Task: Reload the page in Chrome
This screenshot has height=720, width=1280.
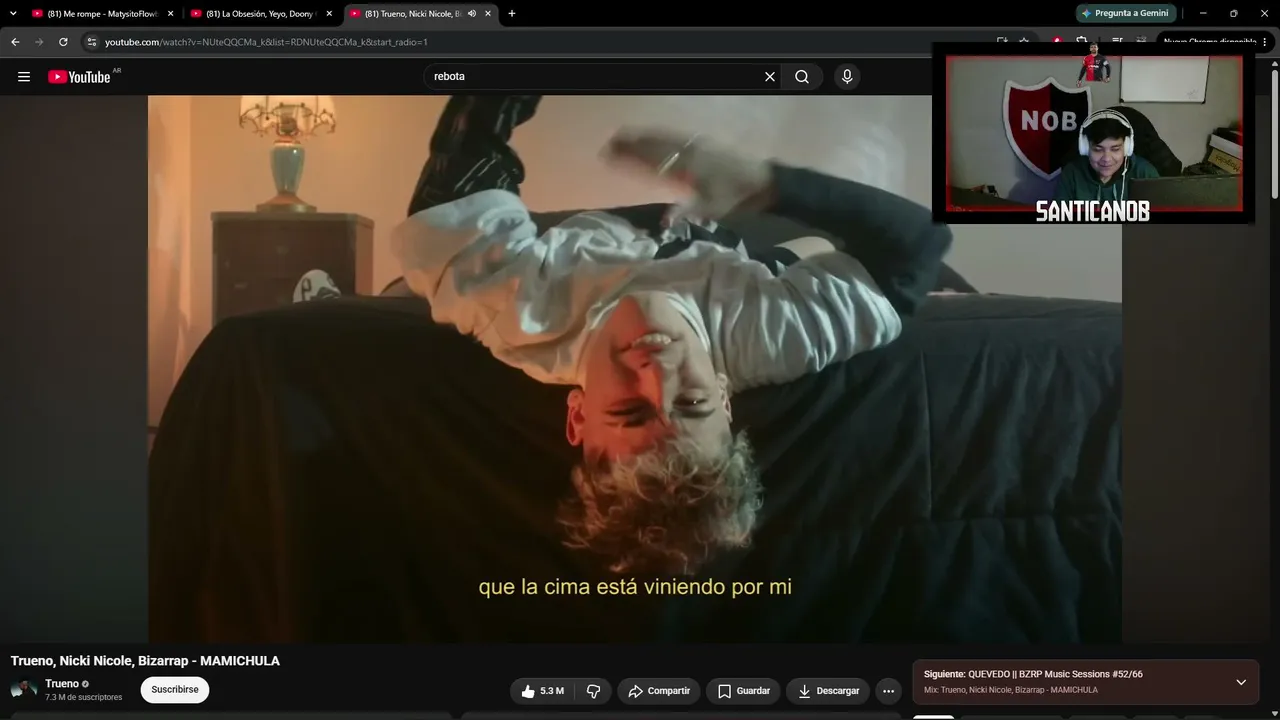Action: [x=63, y=42]
